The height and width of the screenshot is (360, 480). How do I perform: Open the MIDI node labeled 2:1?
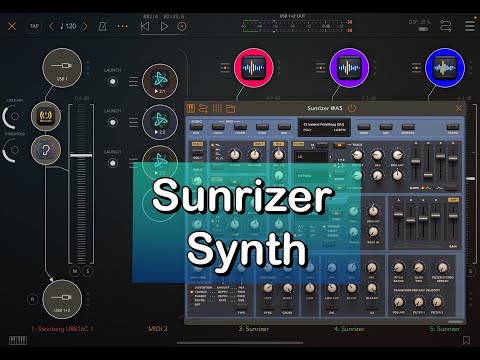click(x=160, y=81)
